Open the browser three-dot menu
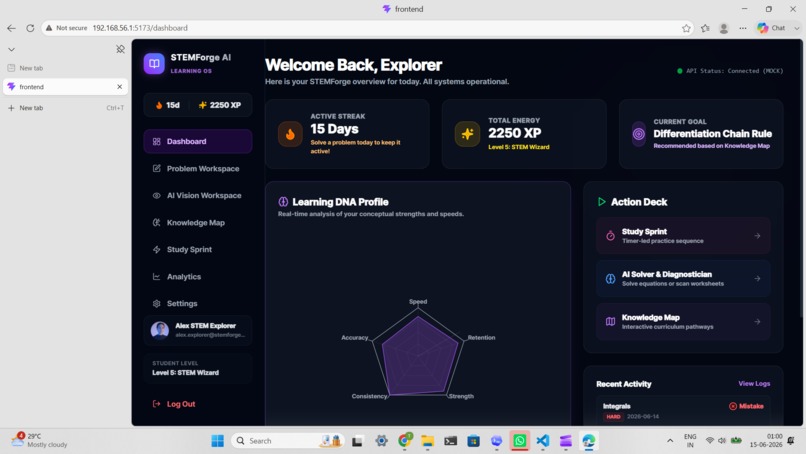This screenshot has height=454, width=806. (743, 28)
